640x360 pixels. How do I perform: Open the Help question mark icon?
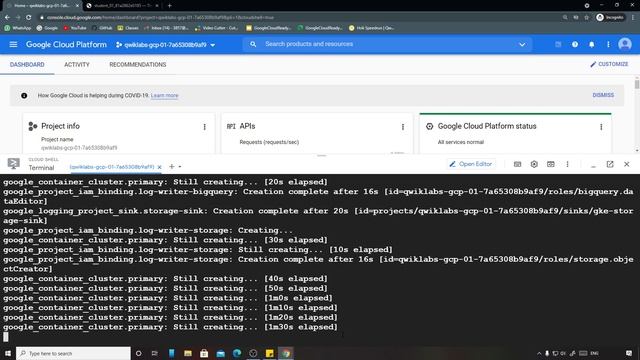(575, 44)
